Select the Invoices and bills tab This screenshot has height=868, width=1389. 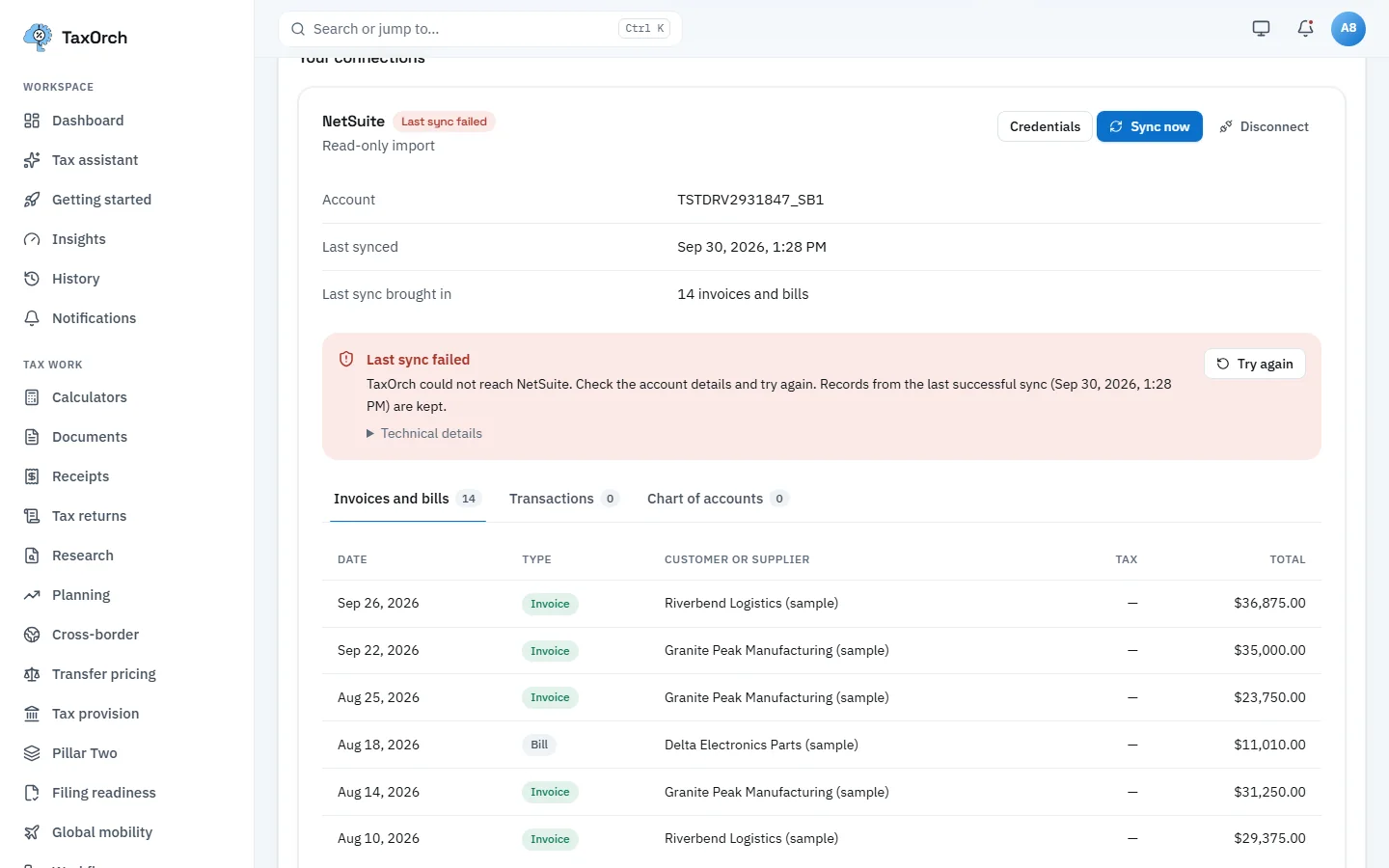(x=407, y=499)
